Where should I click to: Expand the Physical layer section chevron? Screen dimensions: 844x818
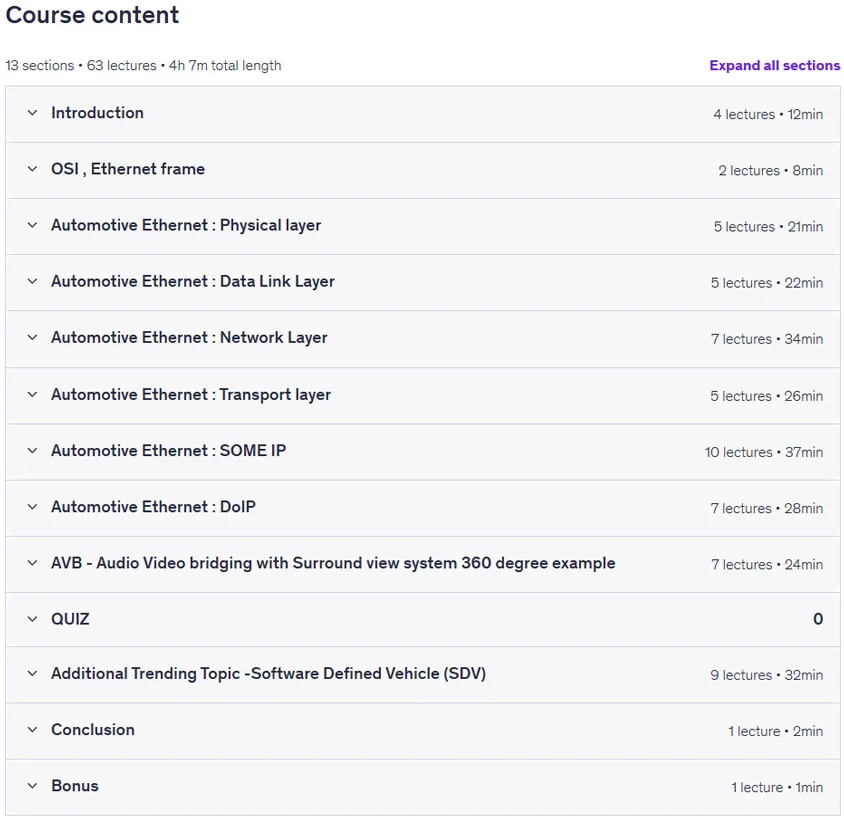(32, 225)
